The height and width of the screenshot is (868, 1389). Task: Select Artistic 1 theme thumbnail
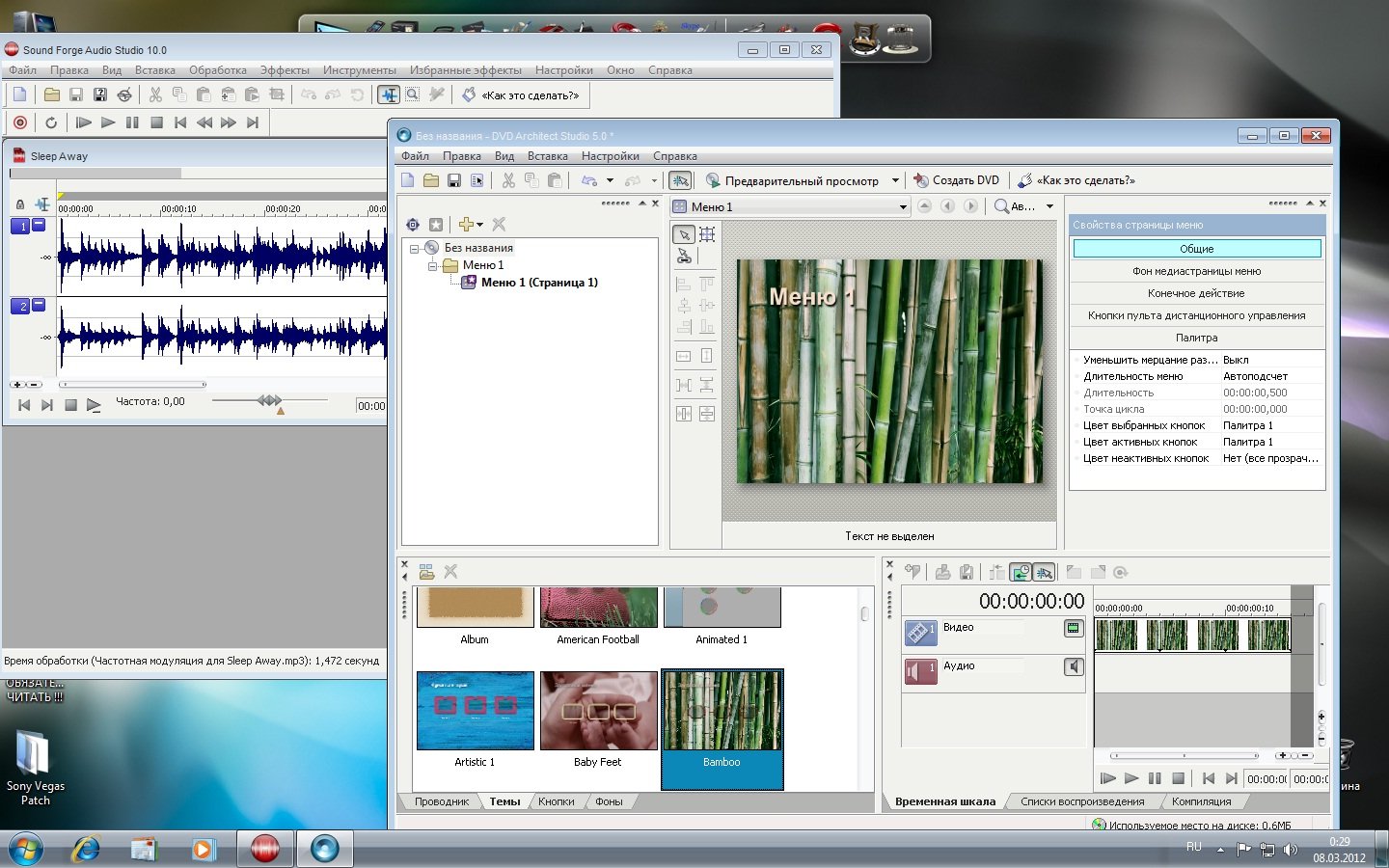click(475, 712)
